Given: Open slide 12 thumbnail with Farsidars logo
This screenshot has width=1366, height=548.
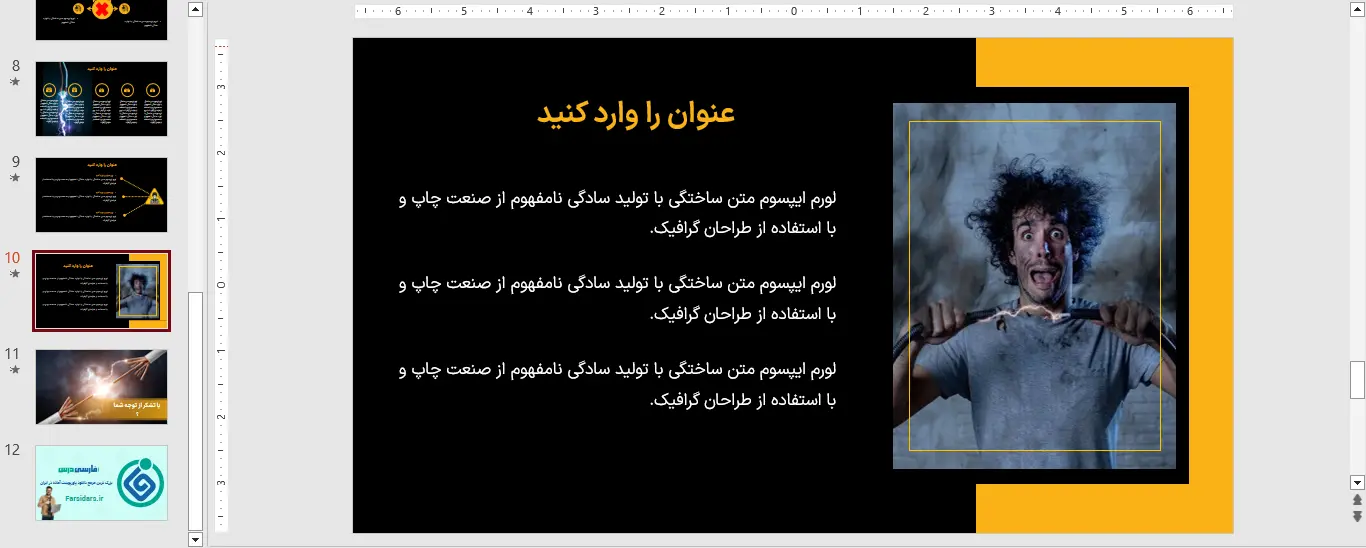Looking at the screenshot, I should [101, 483].
